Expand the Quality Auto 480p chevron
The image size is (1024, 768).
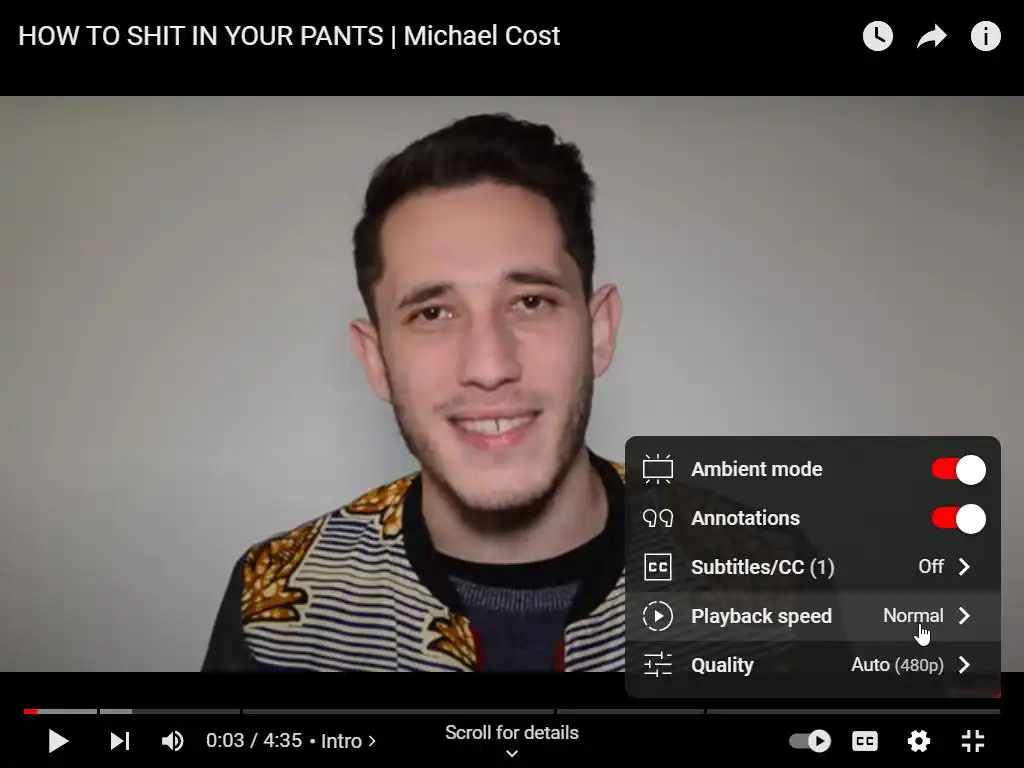coord(965,665)
